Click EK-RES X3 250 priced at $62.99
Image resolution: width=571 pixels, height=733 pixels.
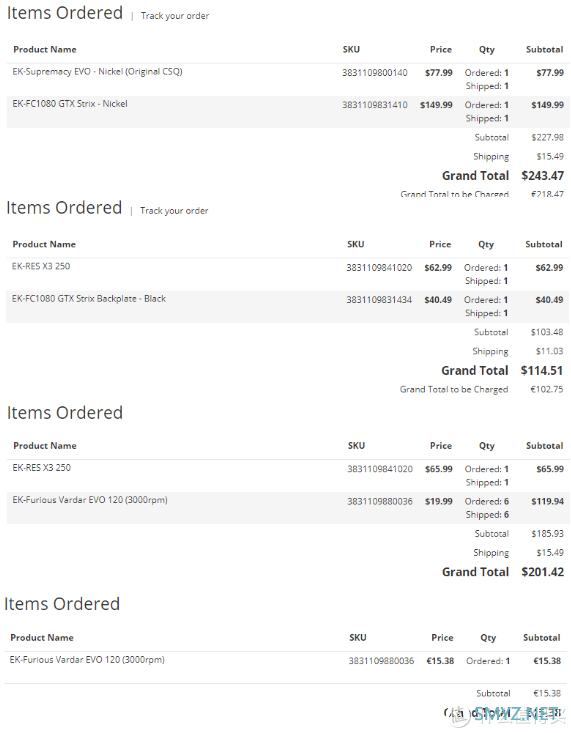point(41,266)
